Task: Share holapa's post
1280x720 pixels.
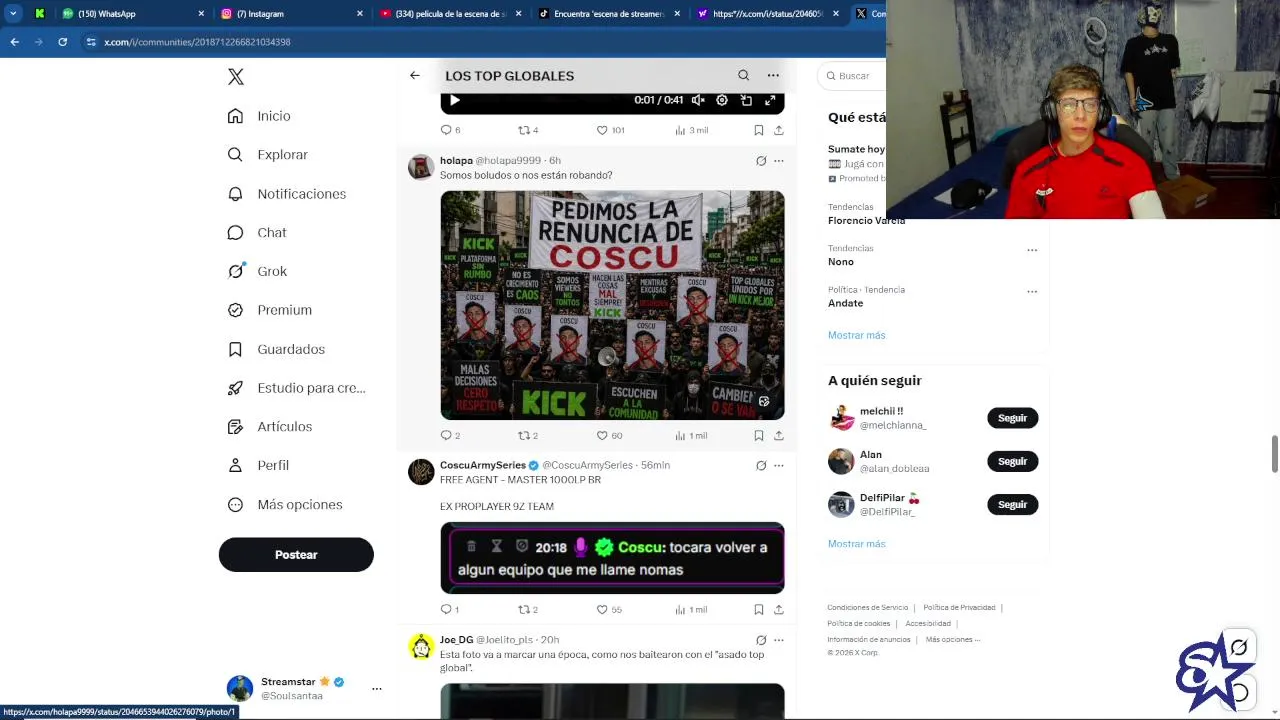Action: point(779,435)
